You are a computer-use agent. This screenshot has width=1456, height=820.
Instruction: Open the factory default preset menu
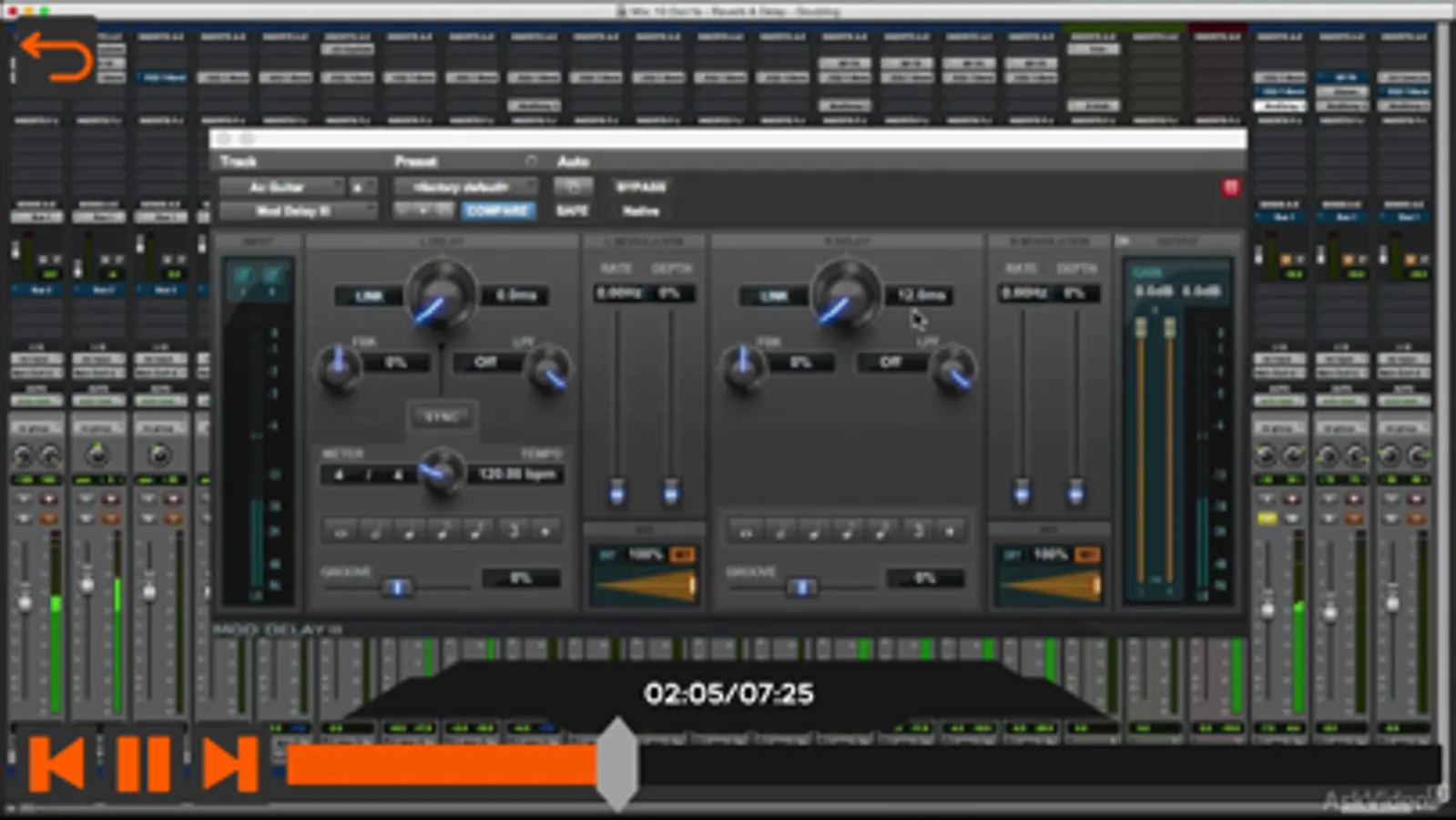click(x=464, y=187)
